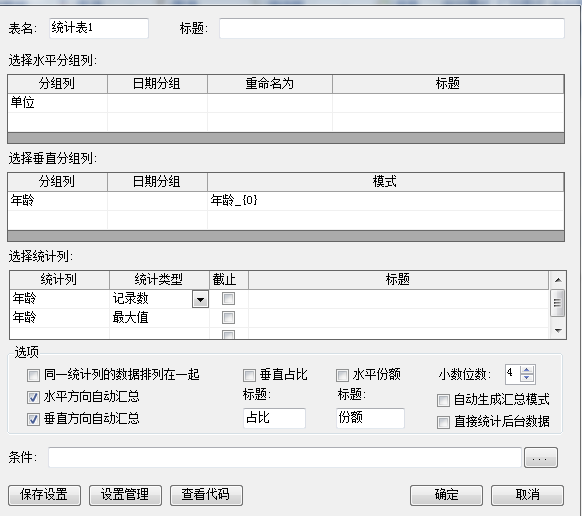
Task: Click the statistics list scroll-up arrow
Action: pyautogui.click(x=558, y=280)
